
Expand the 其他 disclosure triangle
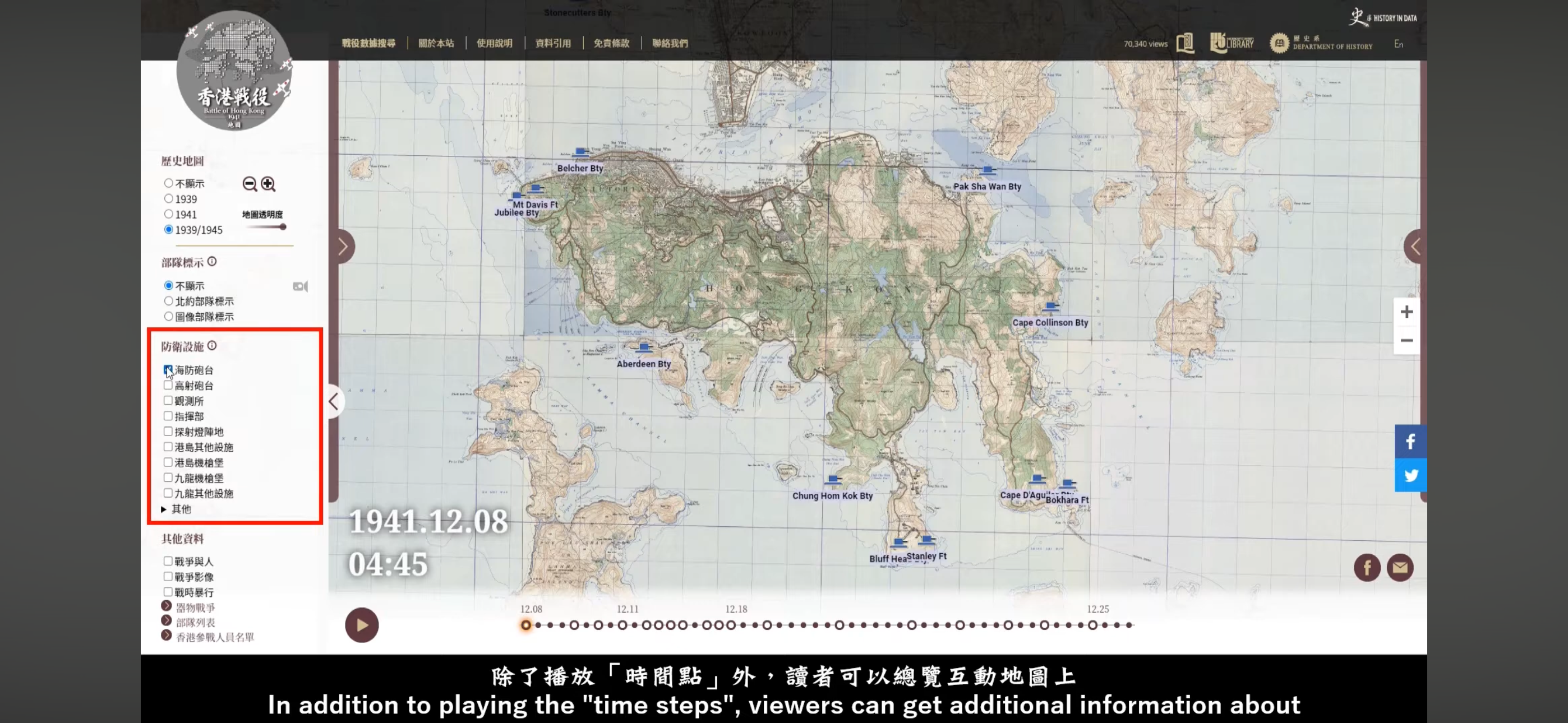click(164, 509)
